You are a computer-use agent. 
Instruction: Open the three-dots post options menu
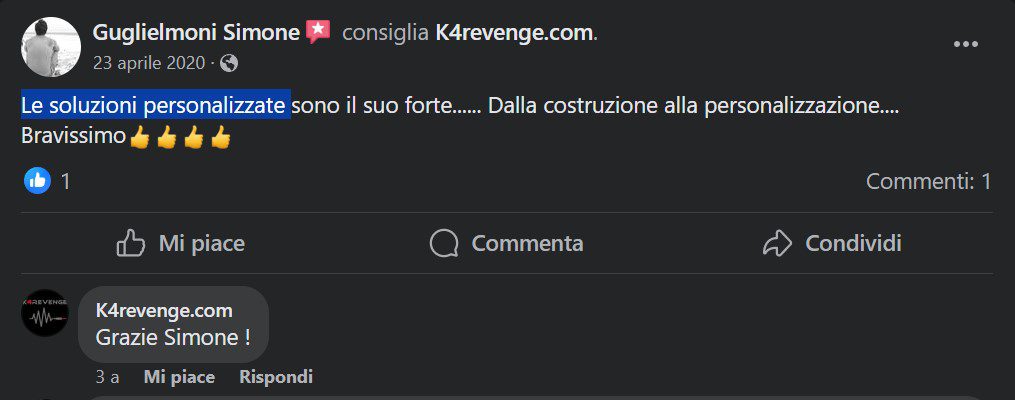coord(965,44)
